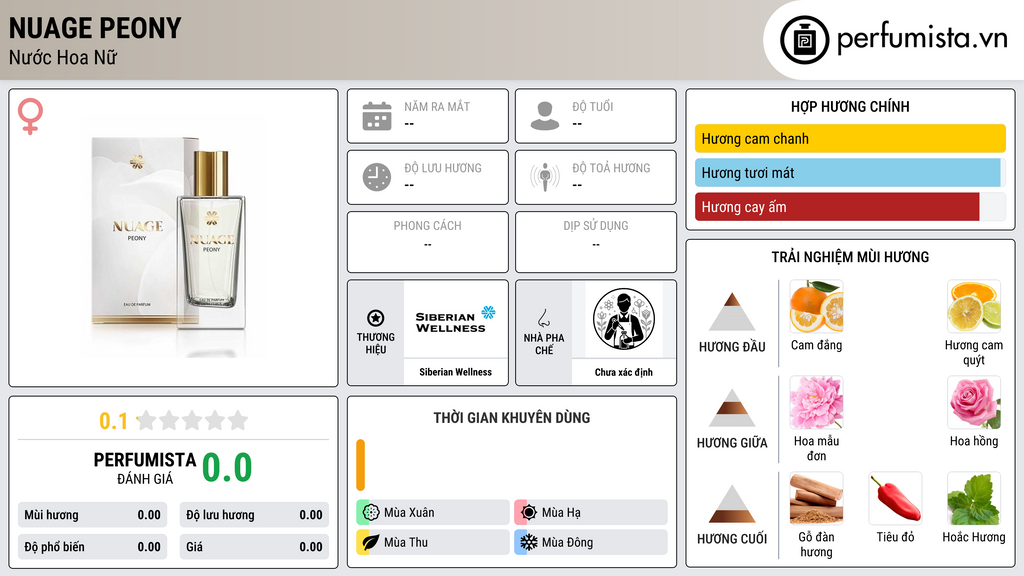Viewport: 1024px width, 576px height.
Task: Click the Độ lưu hương 0.00 rating row
Action: point(254,515)
